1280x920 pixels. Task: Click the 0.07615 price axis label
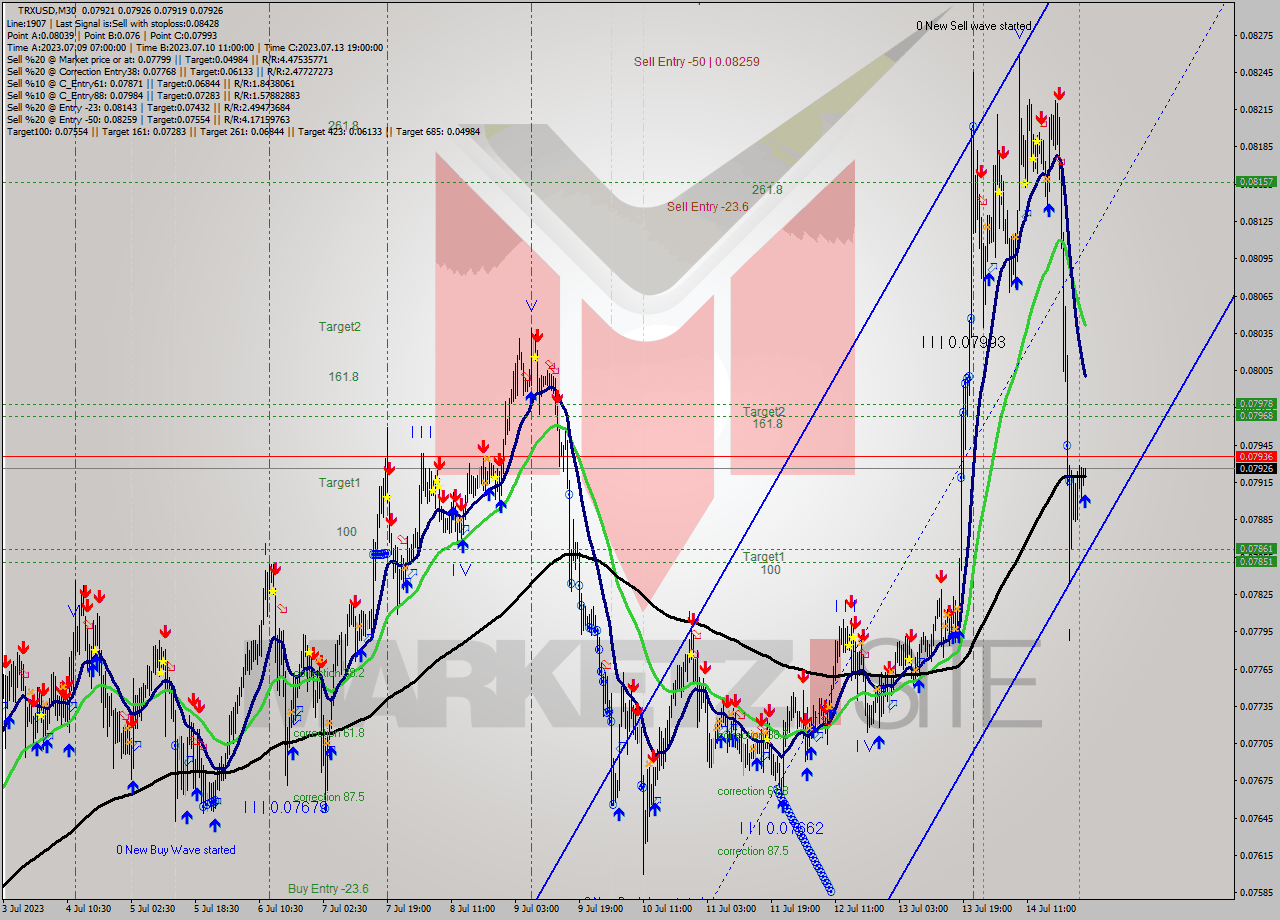[x=1256, y=855]
